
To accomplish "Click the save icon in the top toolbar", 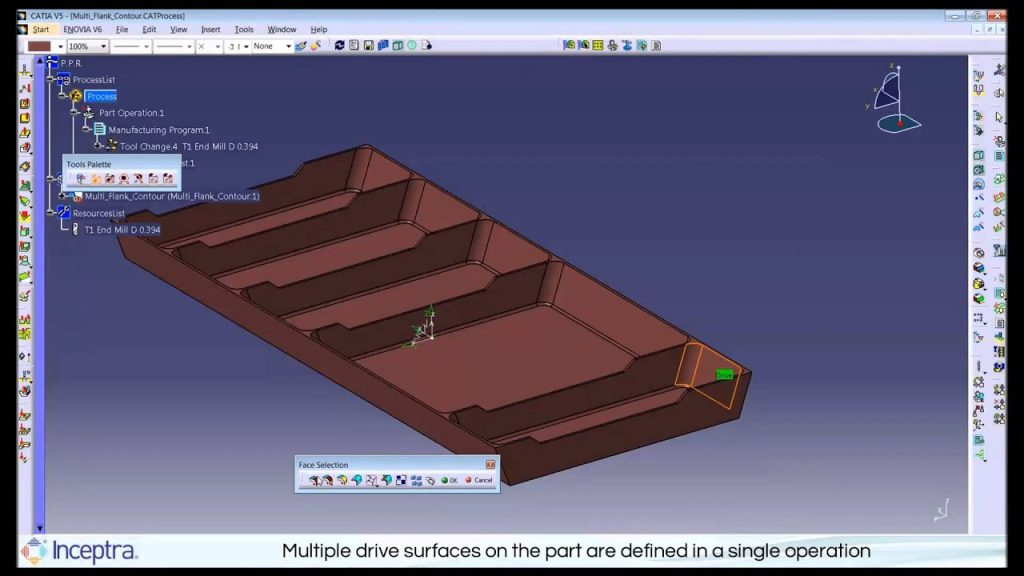I will pyautogui.click(x=369, y=44).
